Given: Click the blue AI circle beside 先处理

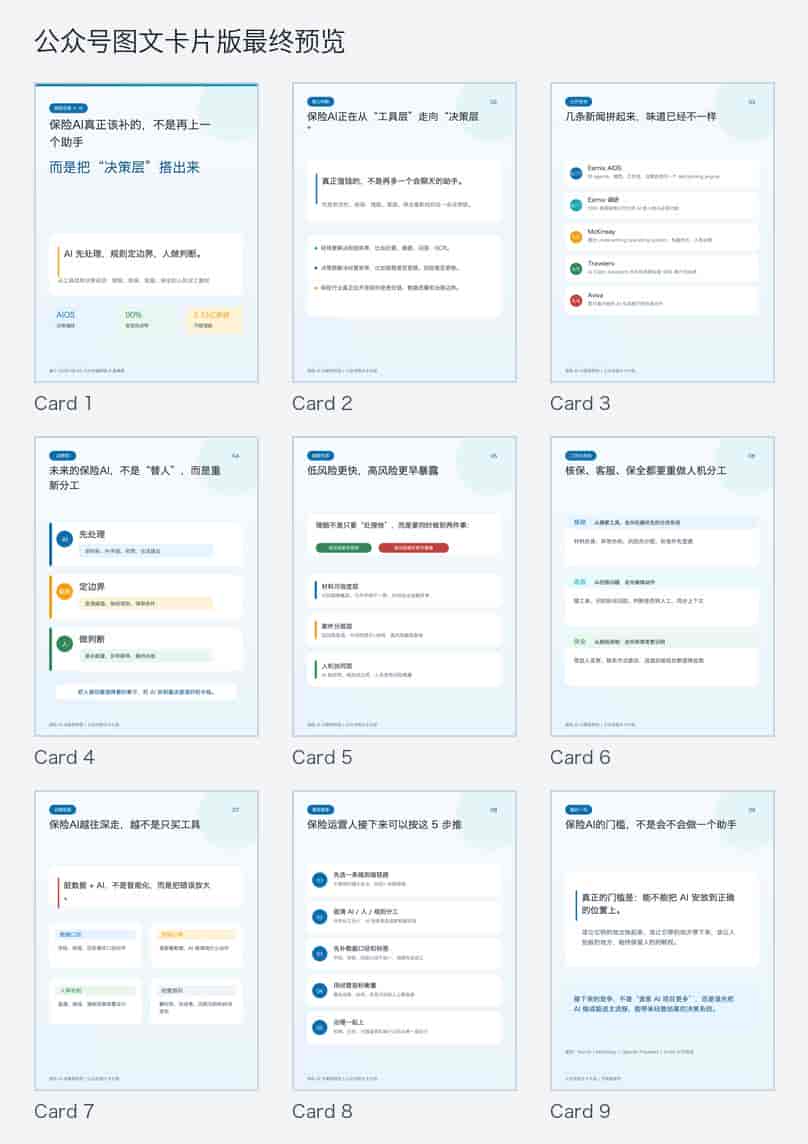Looking at the screenshot, I should tap(65, 539).
